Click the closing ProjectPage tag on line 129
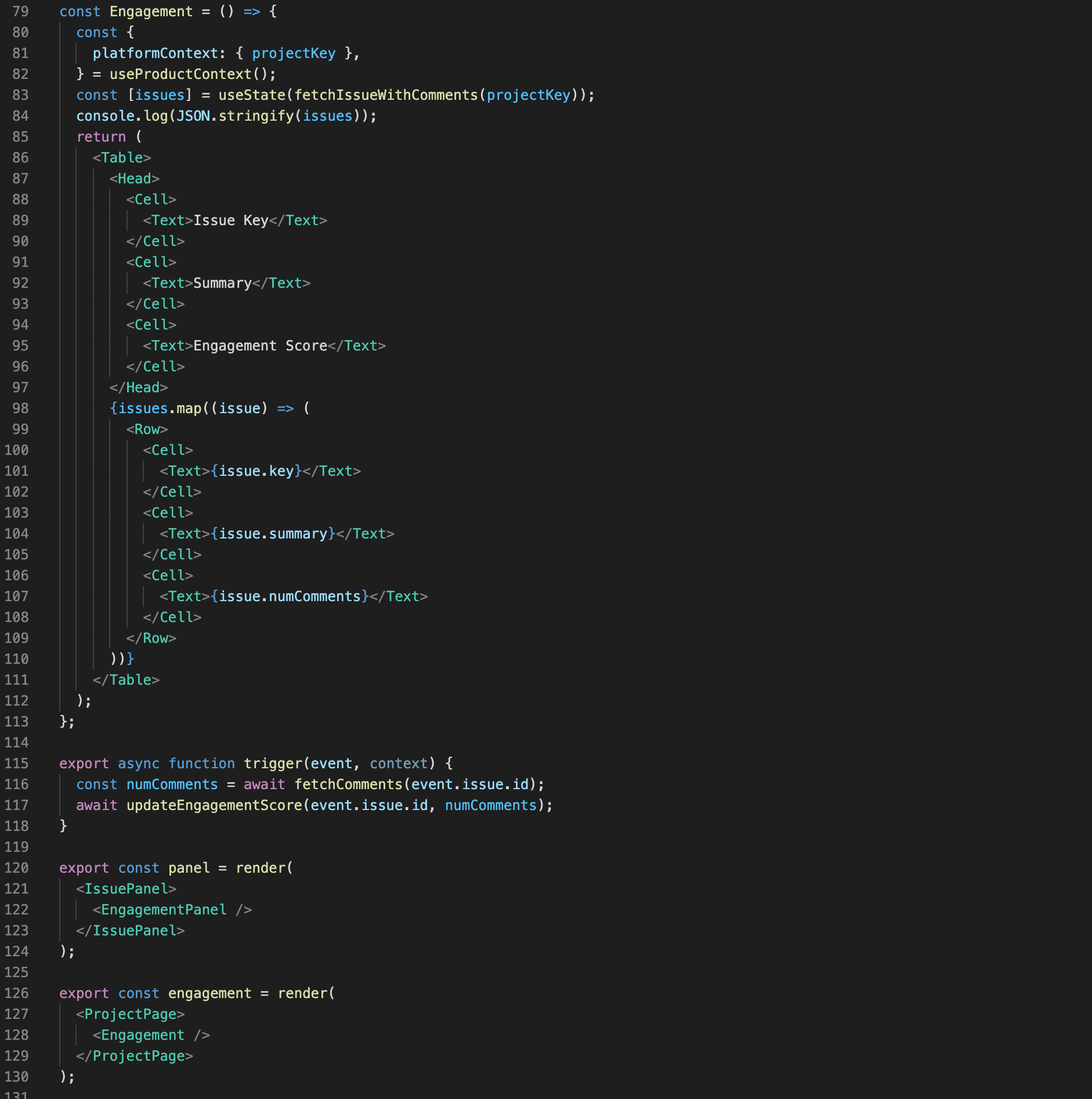 click(x=135, y=1056)
